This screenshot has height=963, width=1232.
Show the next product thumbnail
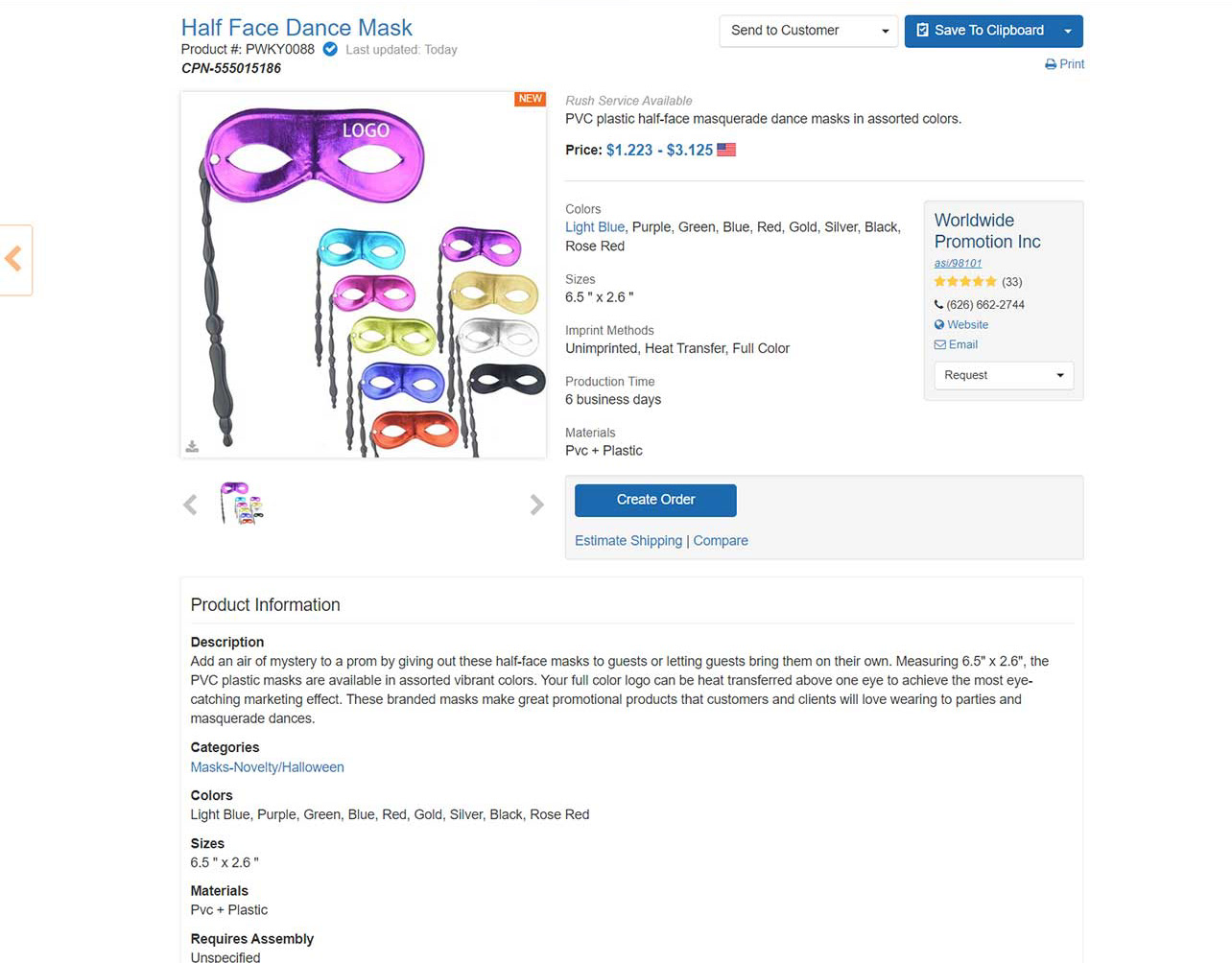pos(536,505)
